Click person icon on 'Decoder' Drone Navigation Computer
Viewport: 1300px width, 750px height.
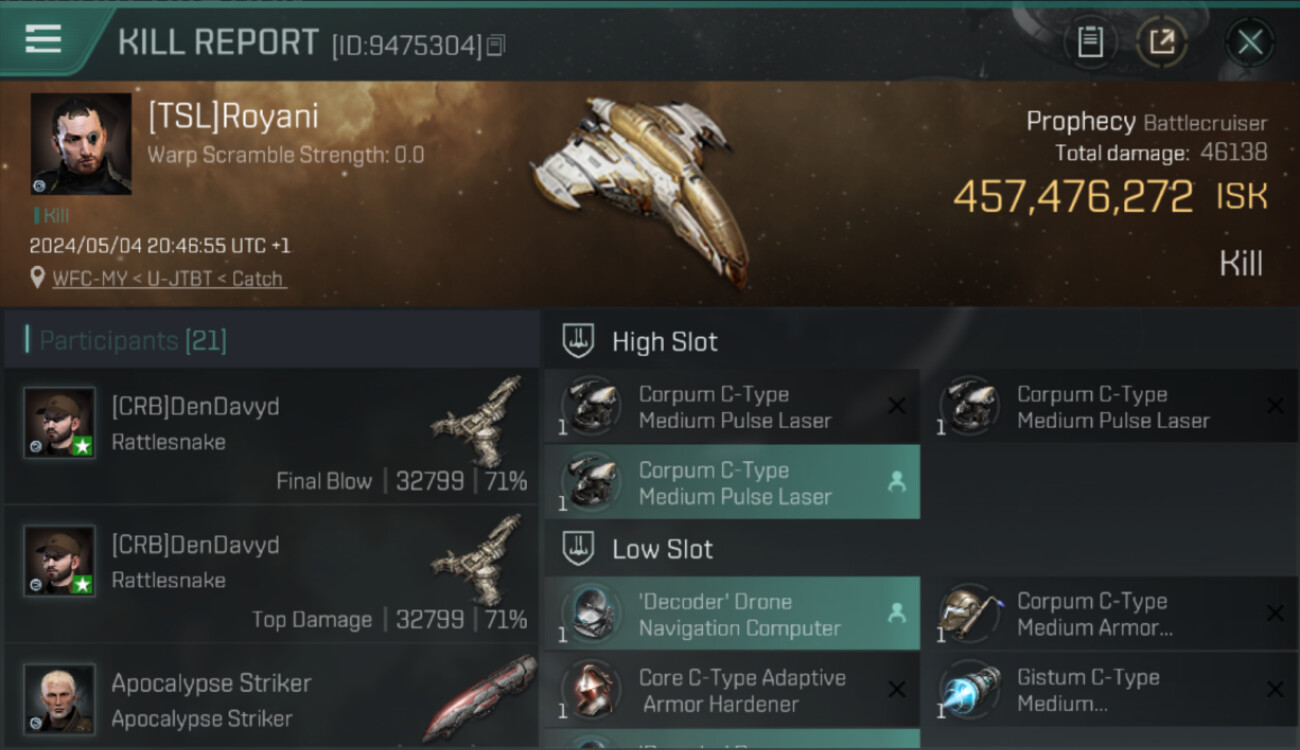point(897,614)
